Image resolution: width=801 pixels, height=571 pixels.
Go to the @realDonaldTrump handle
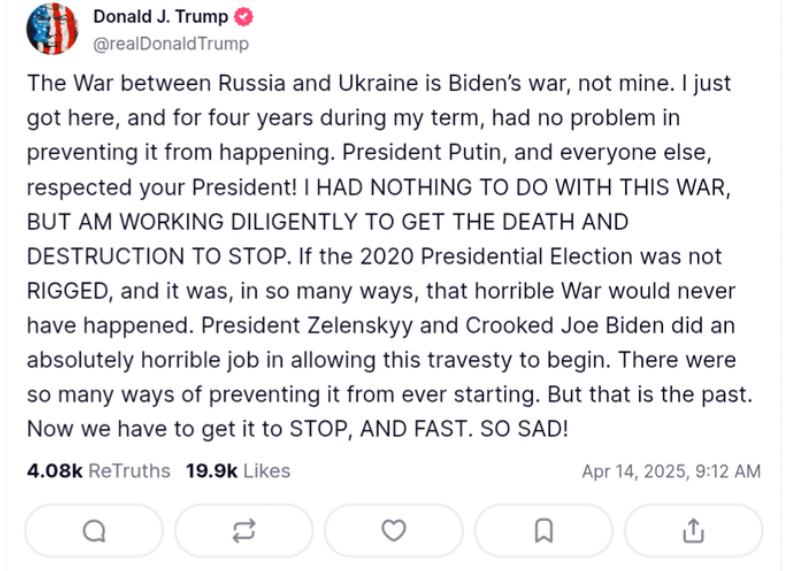click(x=171, y=44)
